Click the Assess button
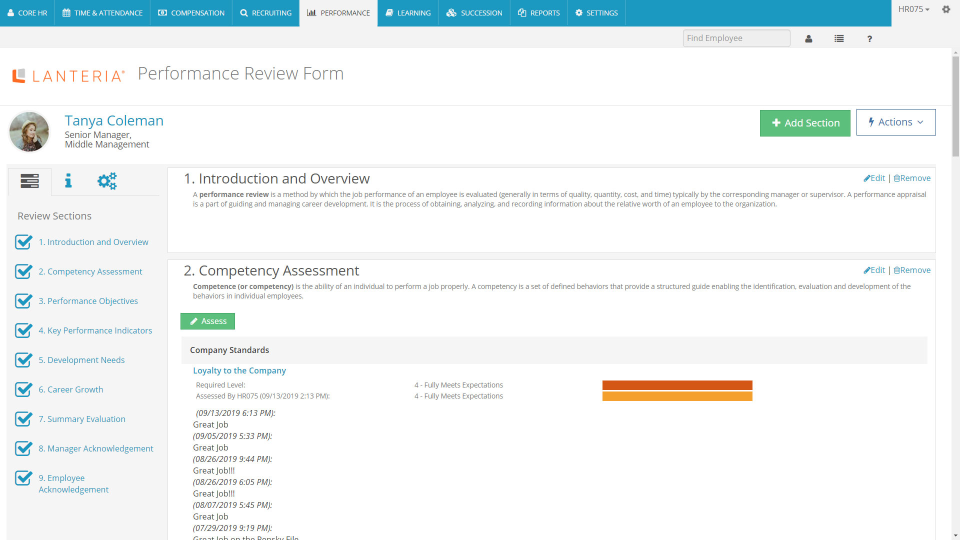960x540 pixels. pos(208,321)
